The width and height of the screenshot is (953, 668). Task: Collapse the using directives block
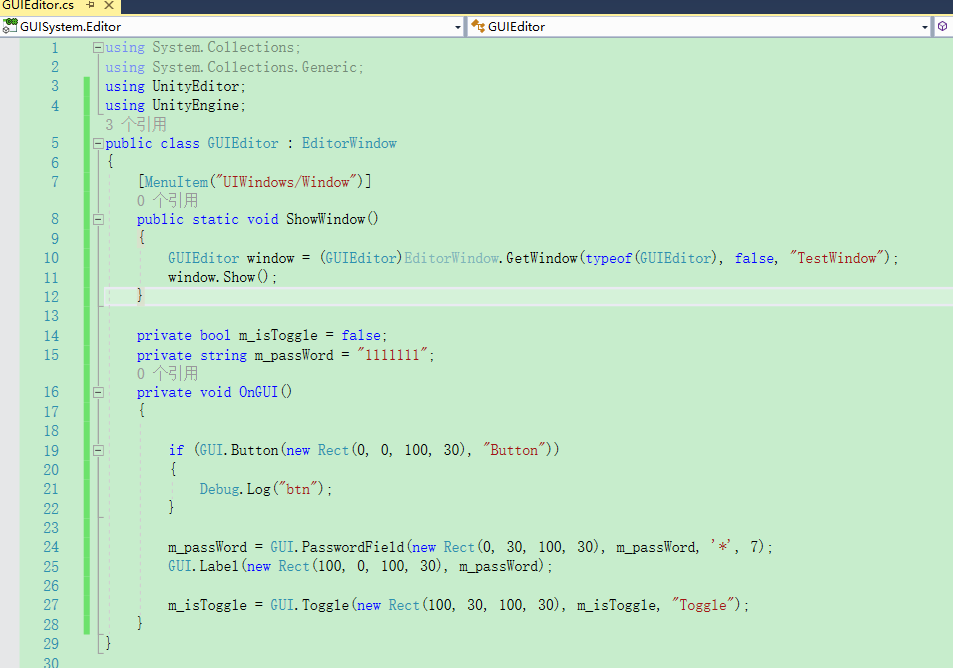(98, 47)
